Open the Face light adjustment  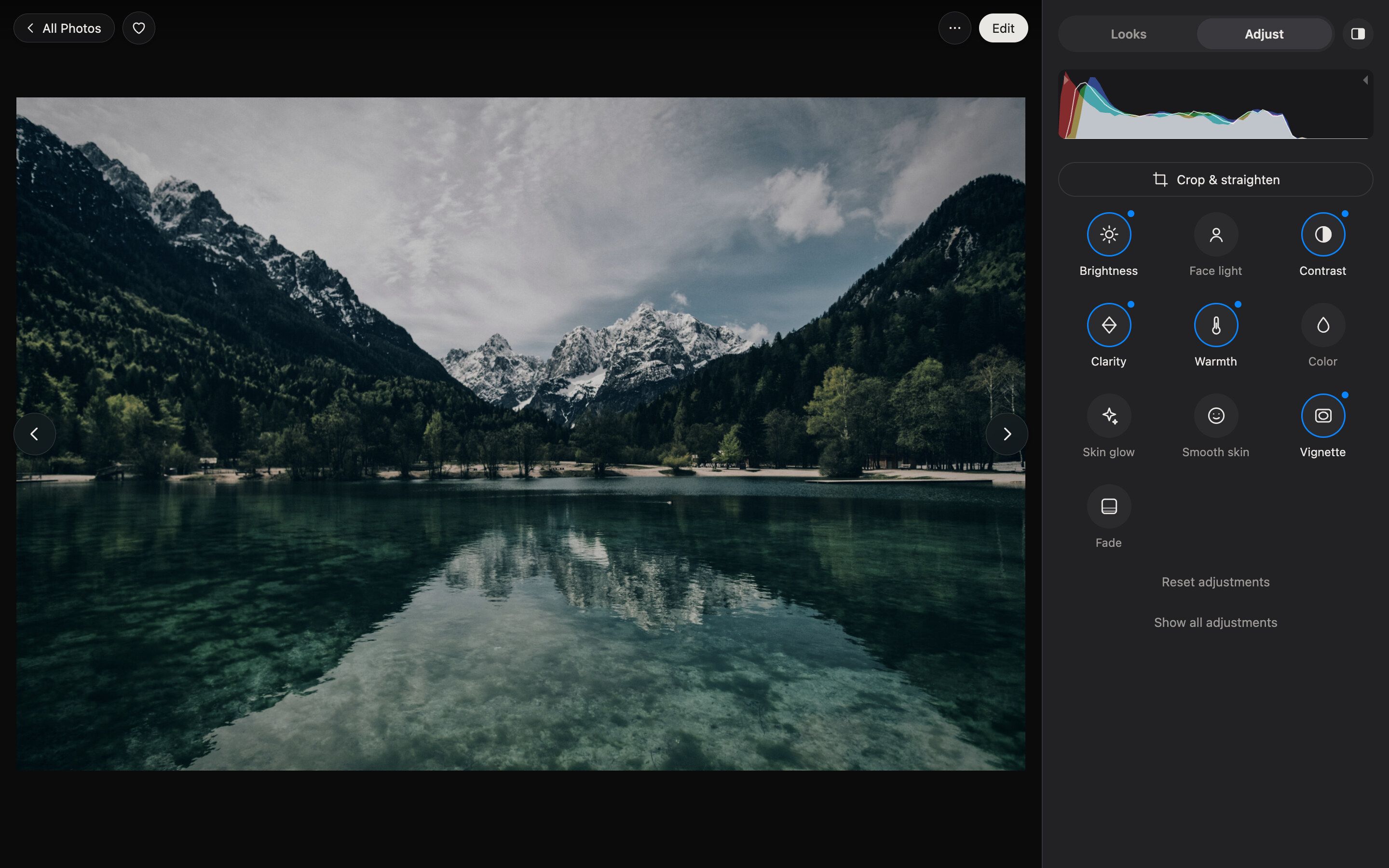pyautogui.click(x=1216, y=234)
